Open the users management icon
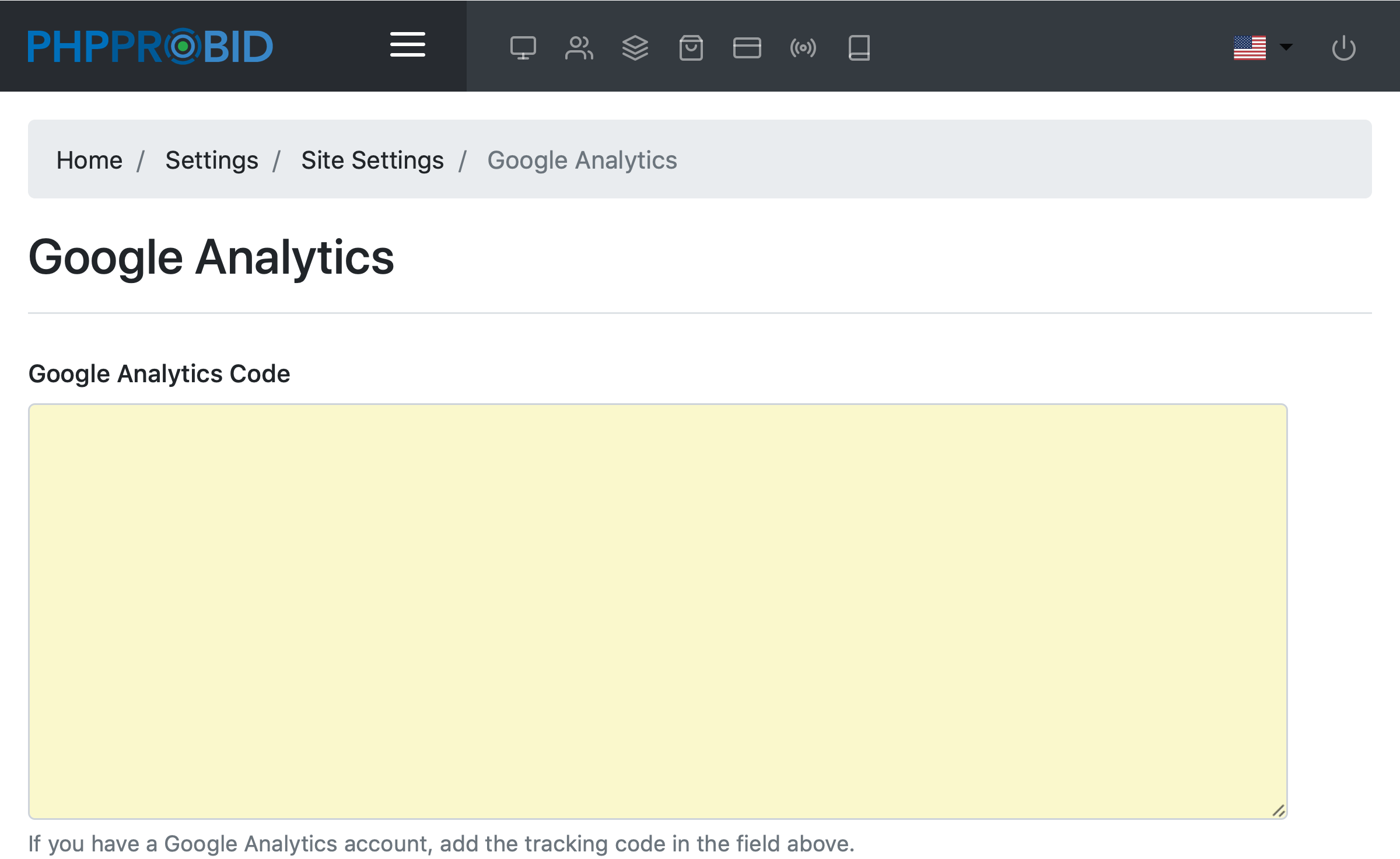 (579, 48)
